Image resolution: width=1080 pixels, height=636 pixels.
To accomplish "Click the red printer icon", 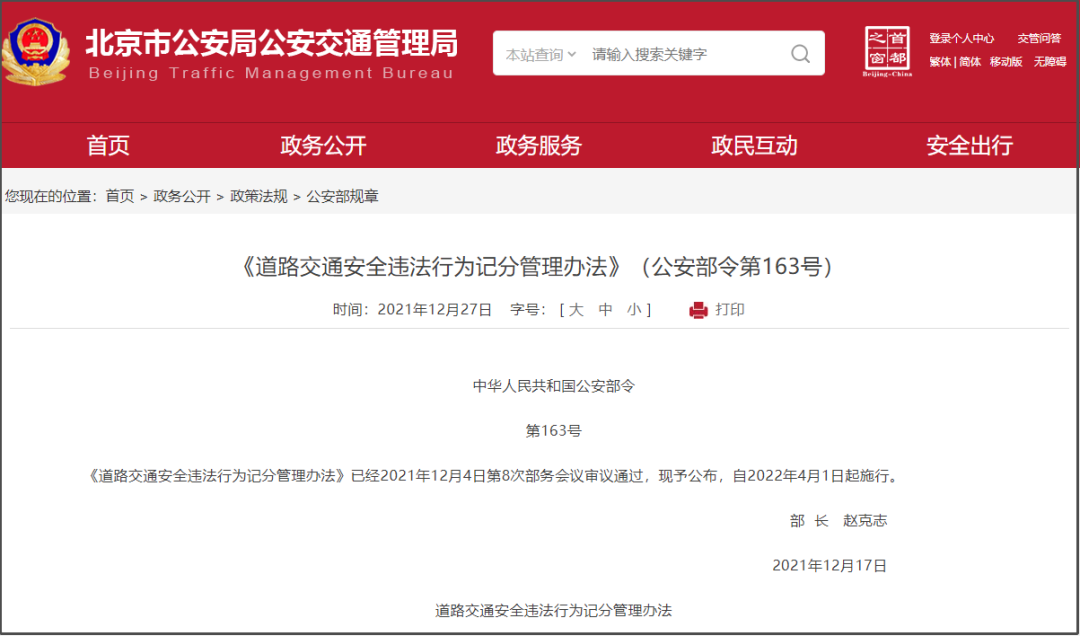I will tap(698, 310).
